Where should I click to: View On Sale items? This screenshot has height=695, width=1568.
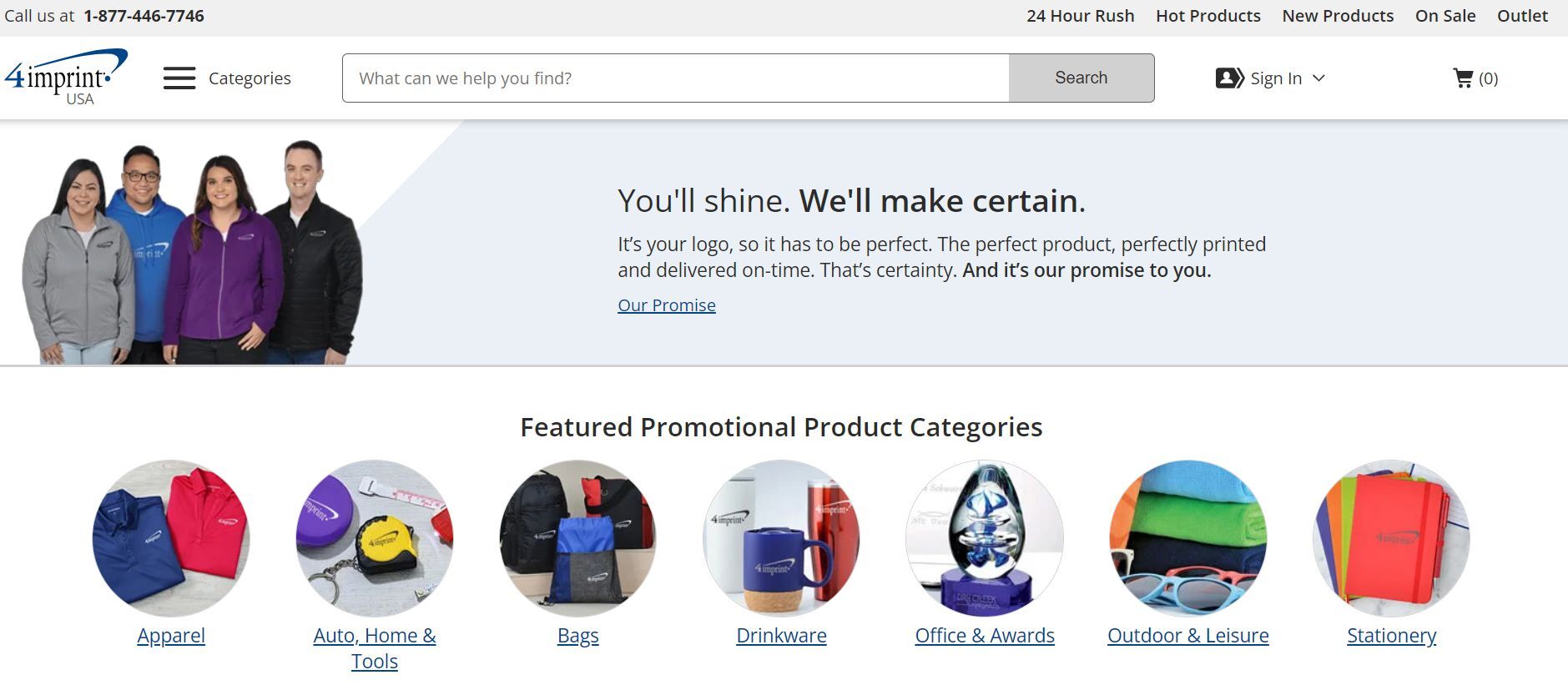point(1444,16)
